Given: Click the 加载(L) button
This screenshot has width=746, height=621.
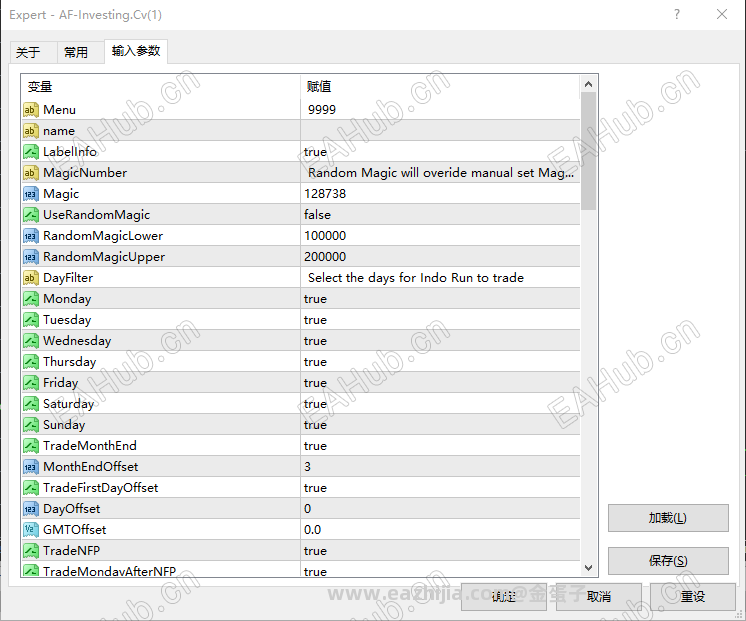Looking at the screenshot, I should click(668, 518).
